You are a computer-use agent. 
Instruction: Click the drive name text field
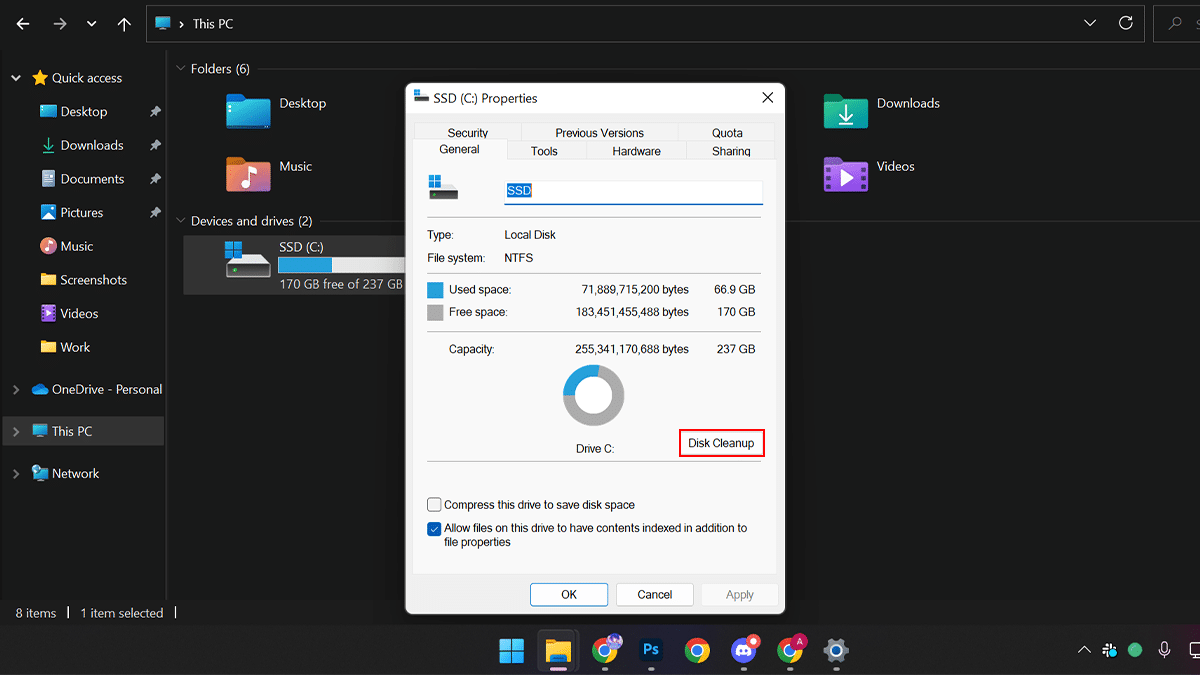[633, 191]
